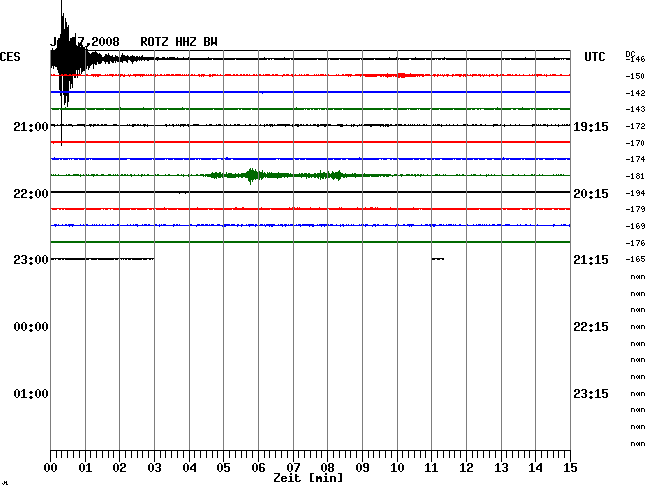The height and width of the screenshot is (494, 650).
Task: Click the DC offset value -170
Action: coord(635,143)
